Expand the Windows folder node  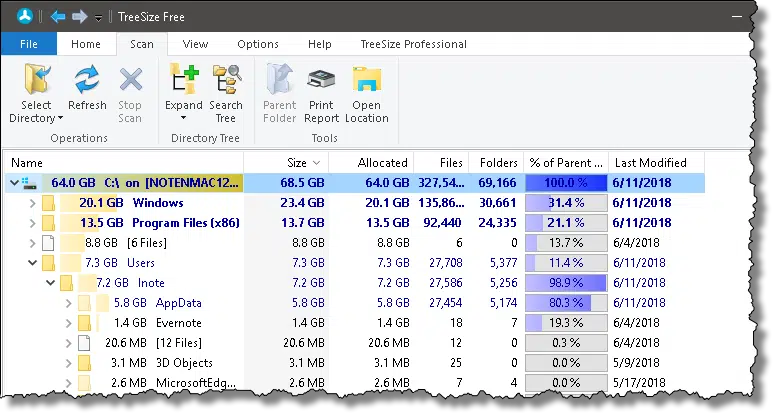[x=33, y=203]
